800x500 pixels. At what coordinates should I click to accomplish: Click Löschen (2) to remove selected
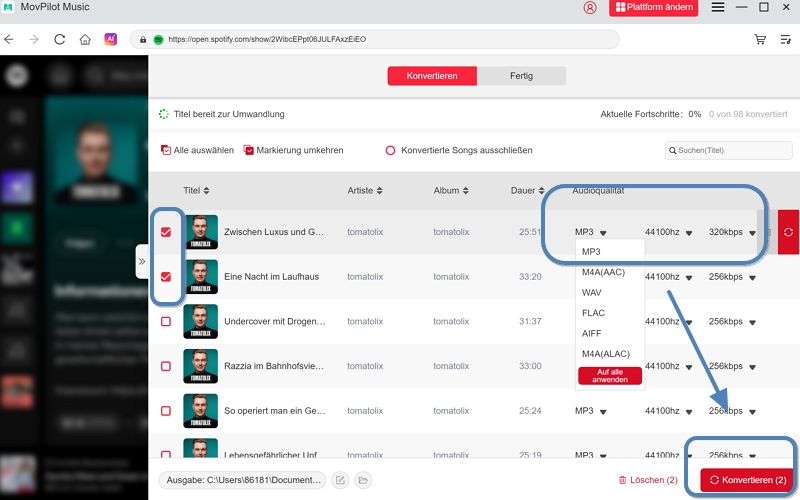click(x=648, y=480)
